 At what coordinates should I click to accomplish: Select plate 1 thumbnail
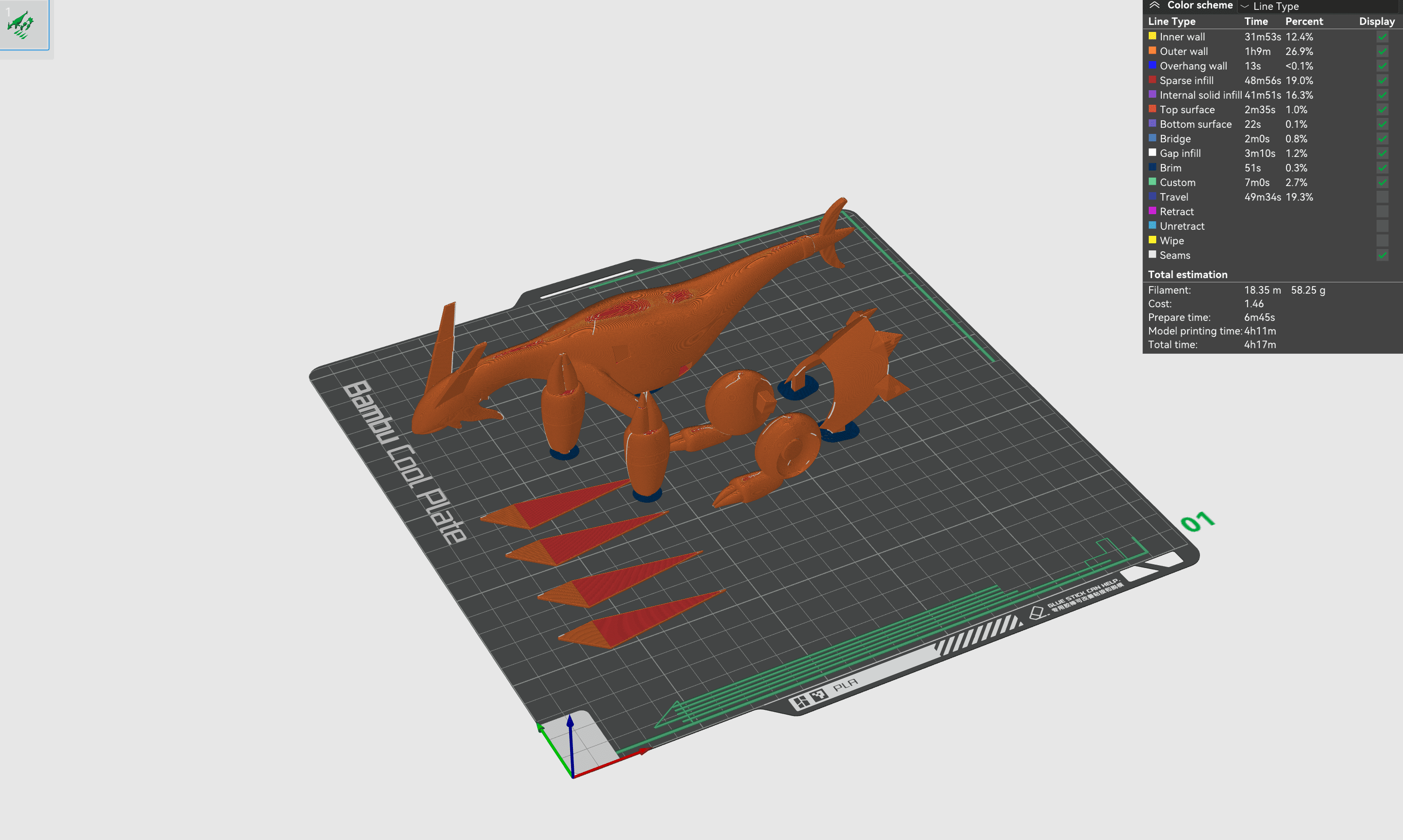(24, 24)
